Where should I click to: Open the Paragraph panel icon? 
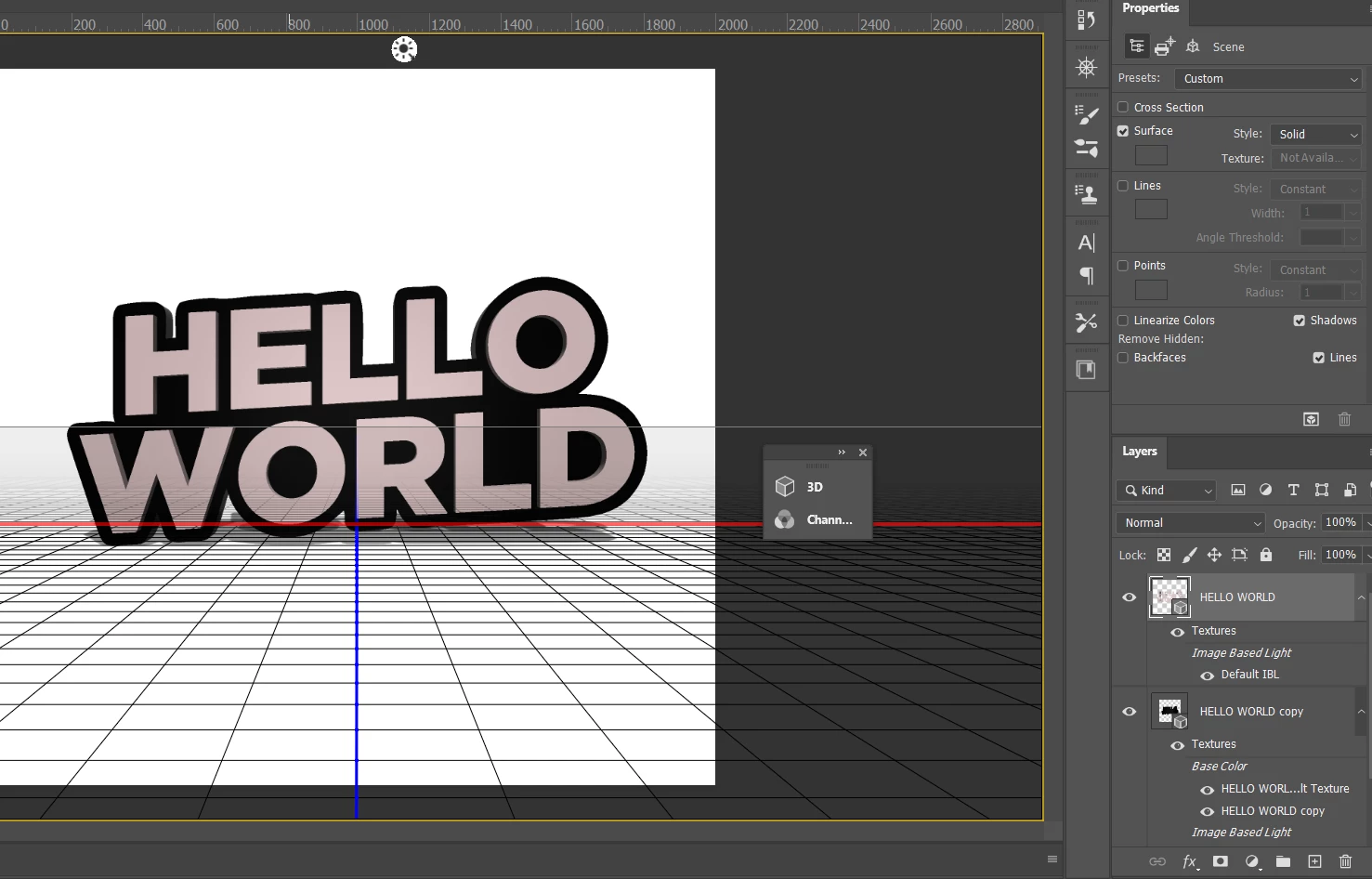(1086, 276)
